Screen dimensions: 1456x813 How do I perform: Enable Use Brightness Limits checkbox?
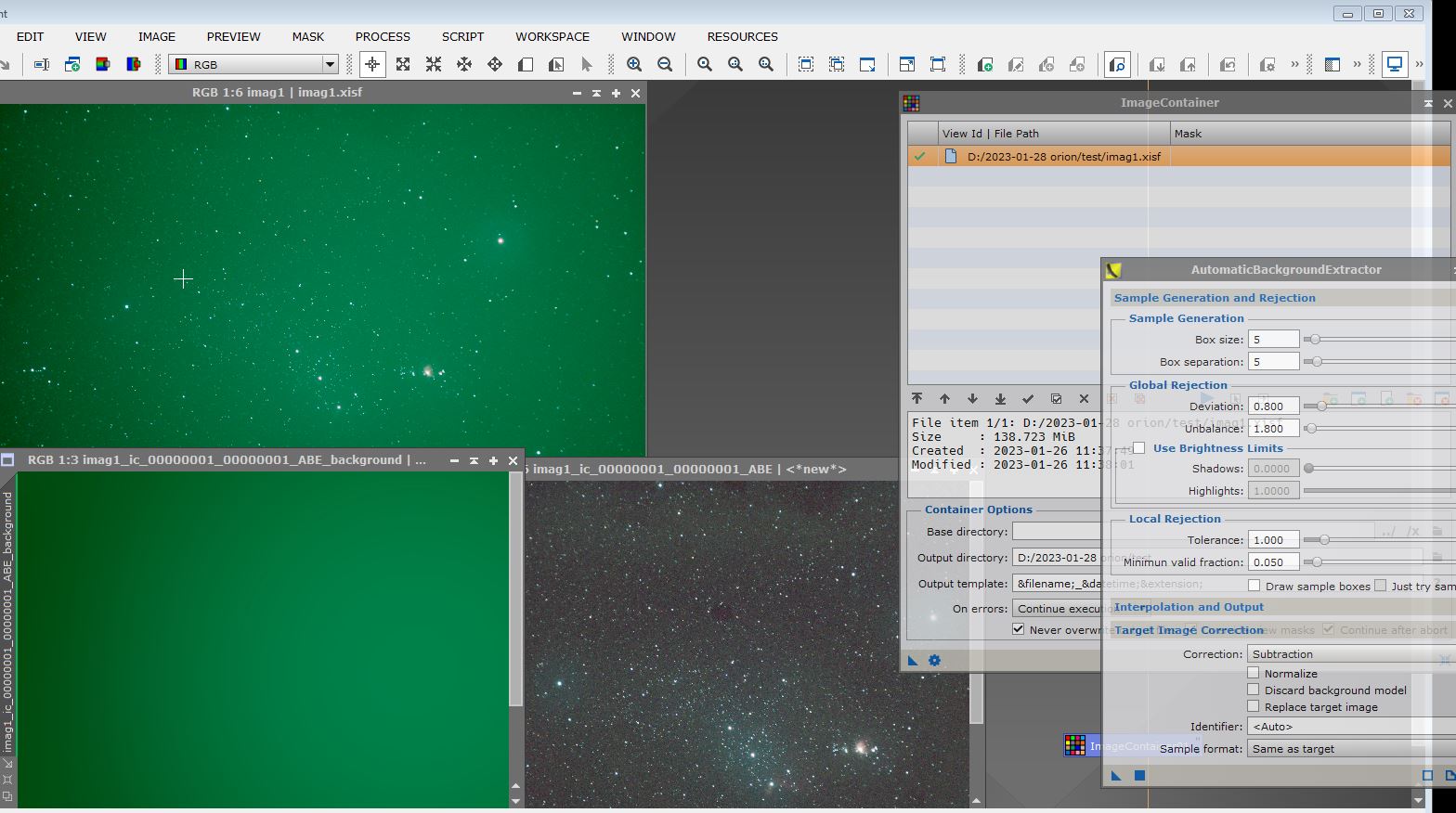pos(1138,448)
